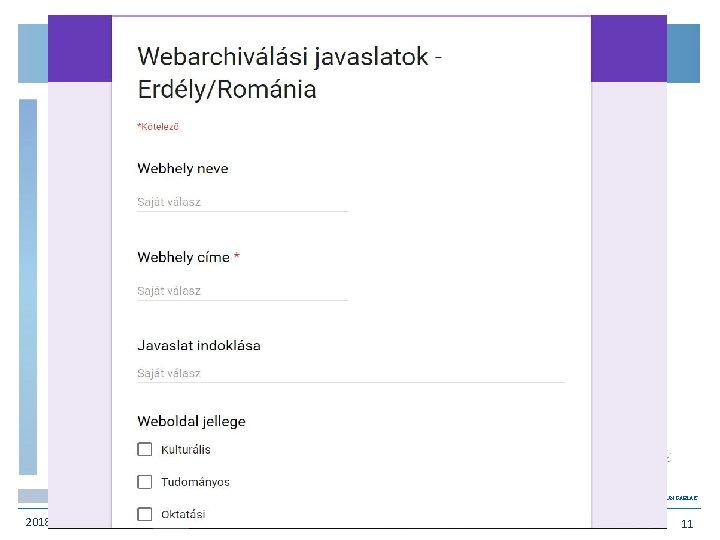Image resolution: width=720 pixels, height=540 pixels.
Task: Click the Tudományos option label text
Action: pyautogui.click(x=196, y=482)
